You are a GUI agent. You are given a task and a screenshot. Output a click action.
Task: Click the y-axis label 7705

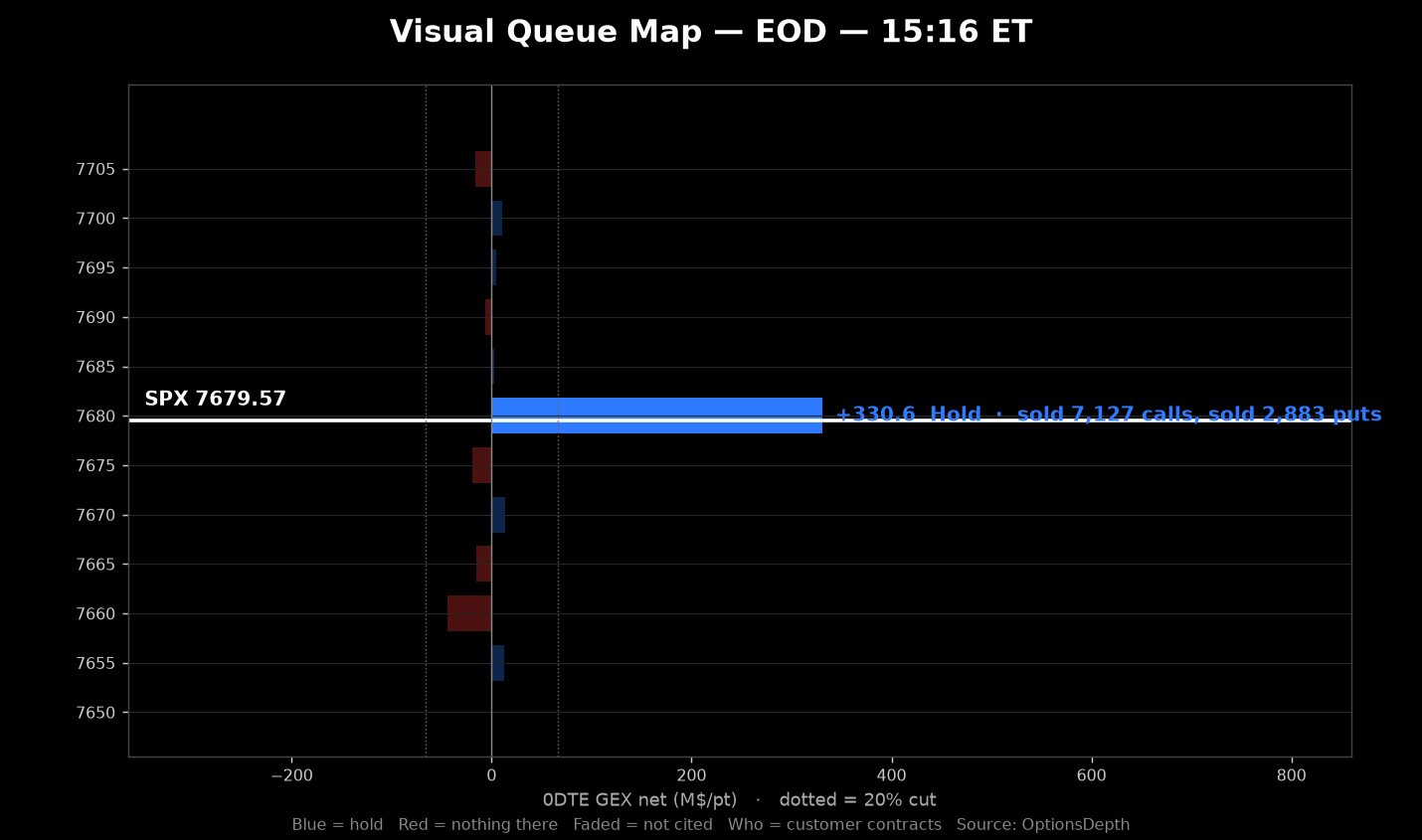pyautogui.click(x=95, y=170)
